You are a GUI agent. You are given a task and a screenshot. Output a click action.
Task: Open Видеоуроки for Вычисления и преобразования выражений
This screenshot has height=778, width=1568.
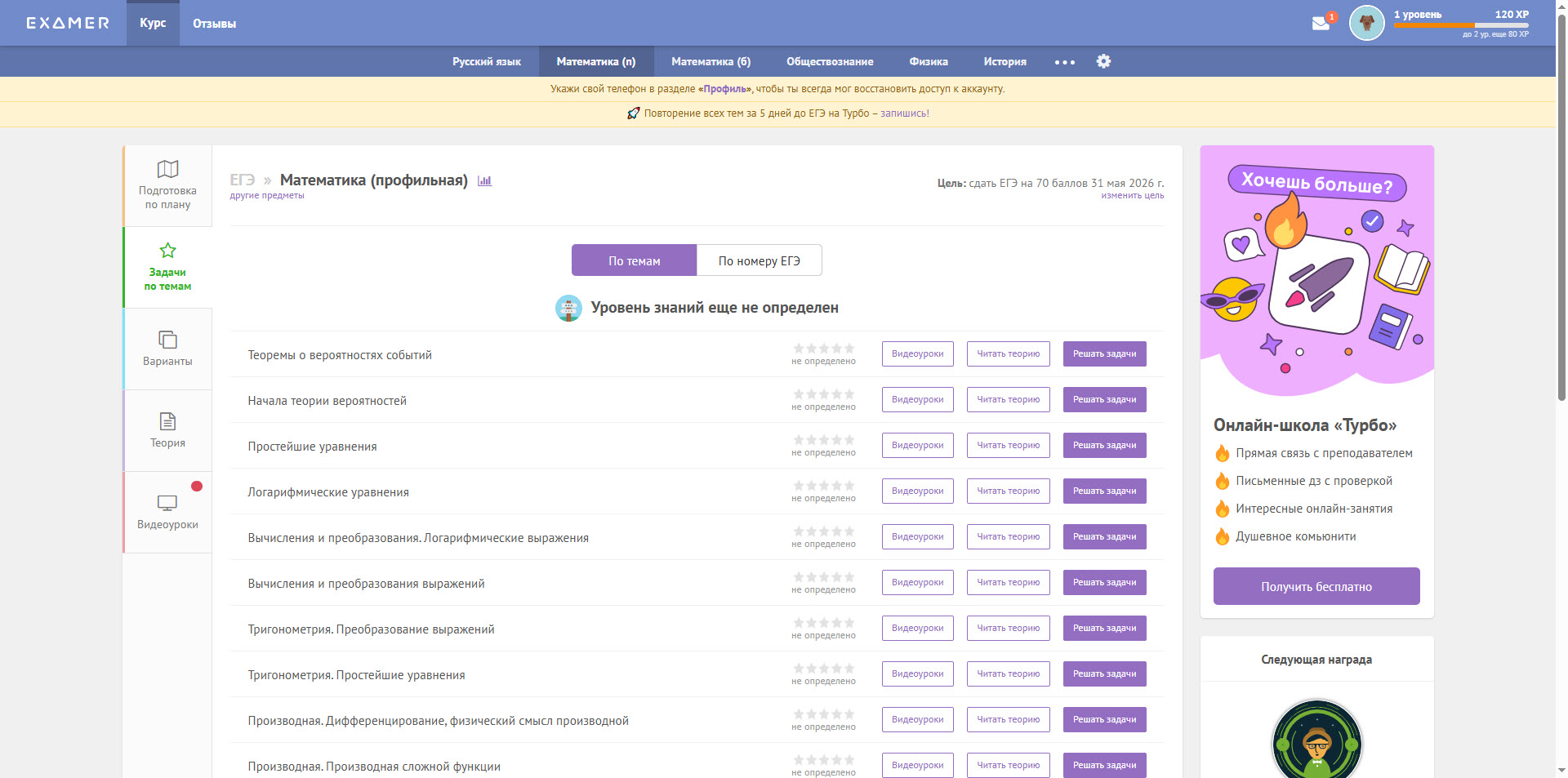[x=917, y=582]
